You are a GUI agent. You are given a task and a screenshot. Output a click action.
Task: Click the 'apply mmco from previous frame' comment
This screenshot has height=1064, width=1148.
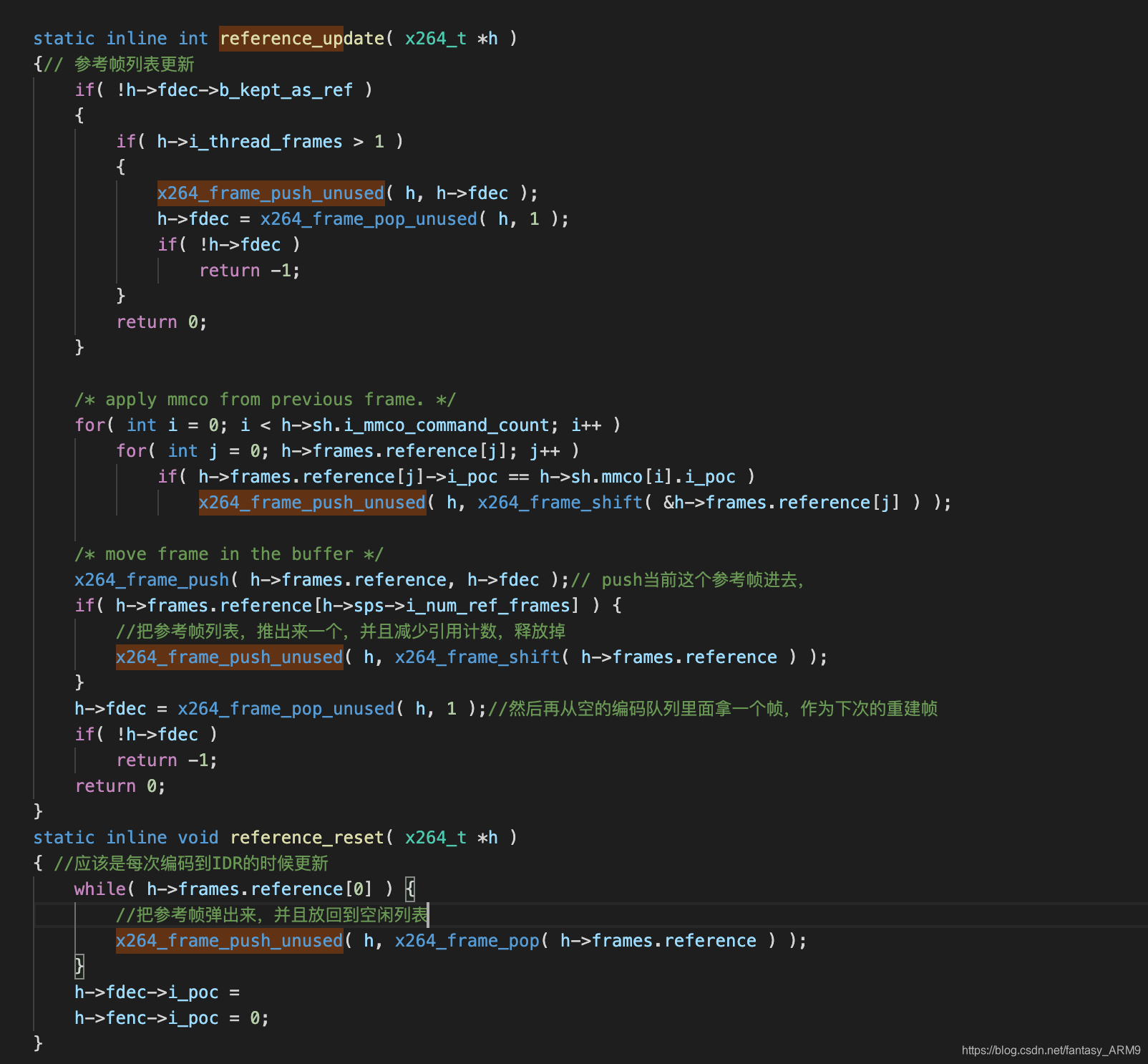pyautogui.click(x=265, y=400)
